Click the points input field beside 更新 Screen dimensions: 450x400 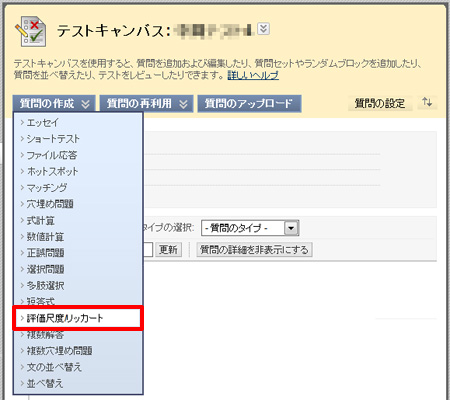click(148, 250)
